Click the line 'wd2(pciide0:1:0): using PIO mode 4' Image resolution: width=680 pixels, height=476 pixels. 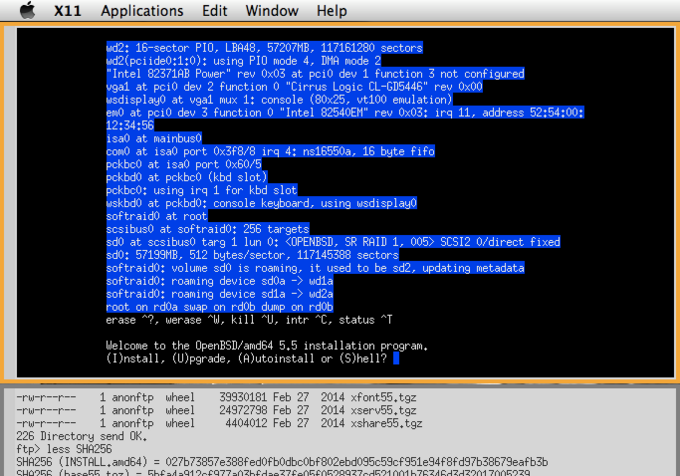pyautogui.click(x=243, y=61)
